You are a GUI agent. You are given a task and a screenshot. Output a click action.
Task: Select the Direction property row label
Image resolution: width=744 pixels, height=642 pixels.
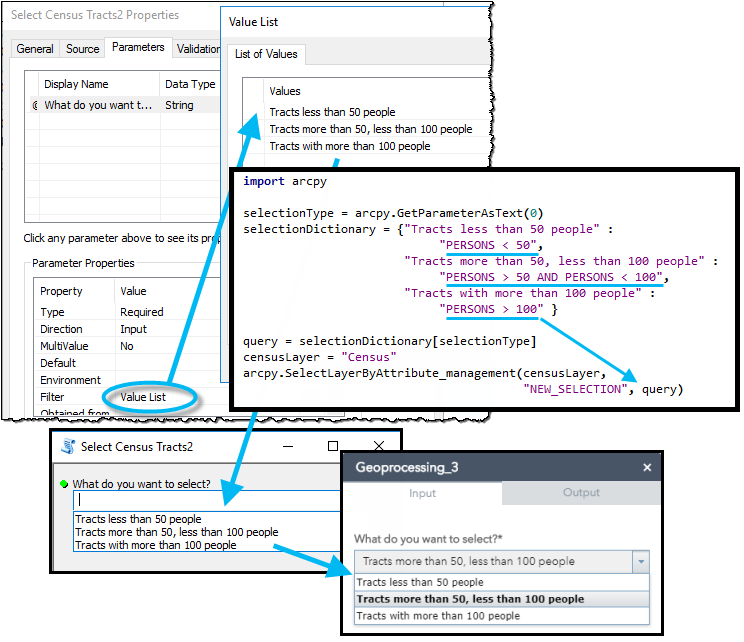click(x=61, y=329)
